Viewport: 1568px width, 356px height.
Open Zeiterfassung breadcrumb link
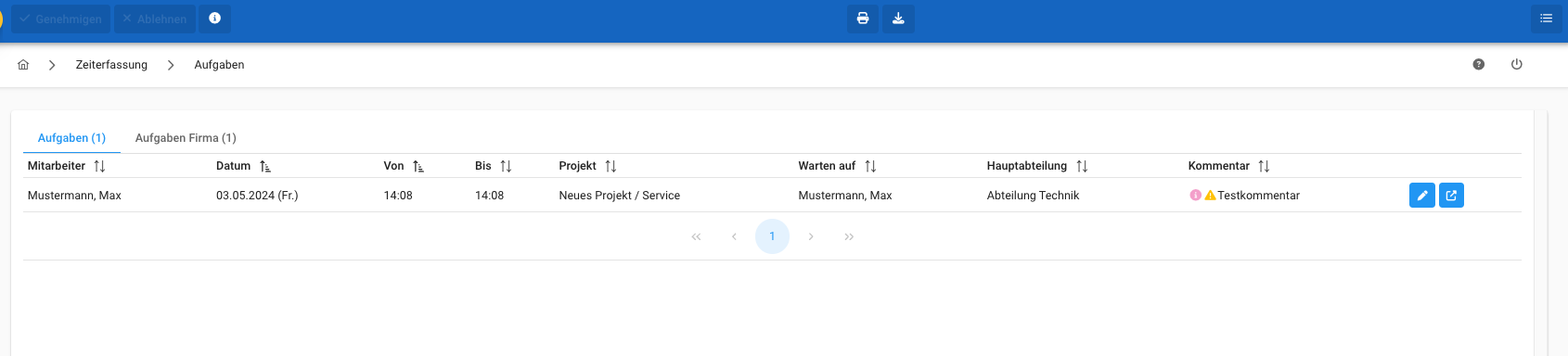pos(111,65)
